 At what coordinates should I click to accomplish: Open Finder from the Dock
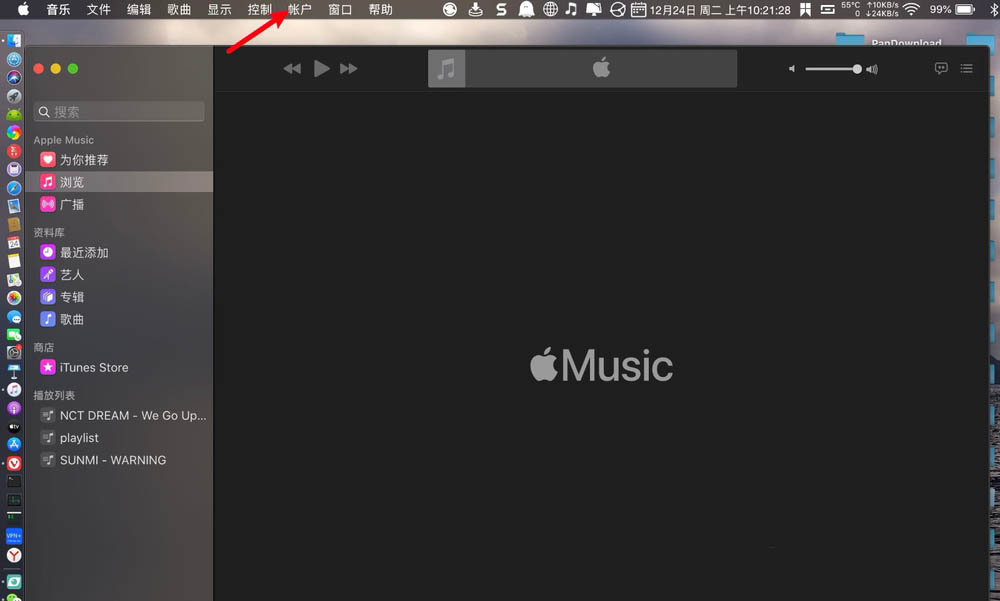pyautogui.click(x=14, y=41)
